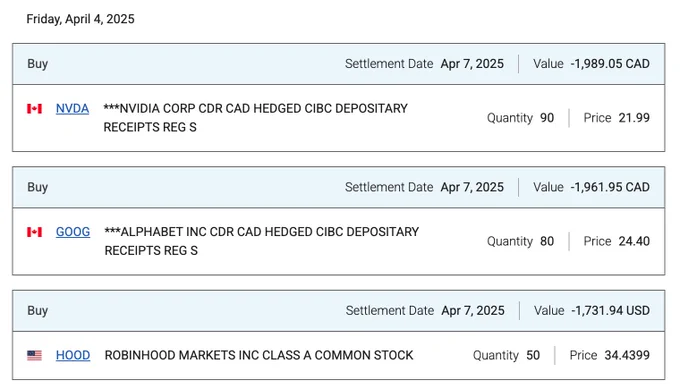Select the NVIDIA CORP CDR description text

click(255, 118)
